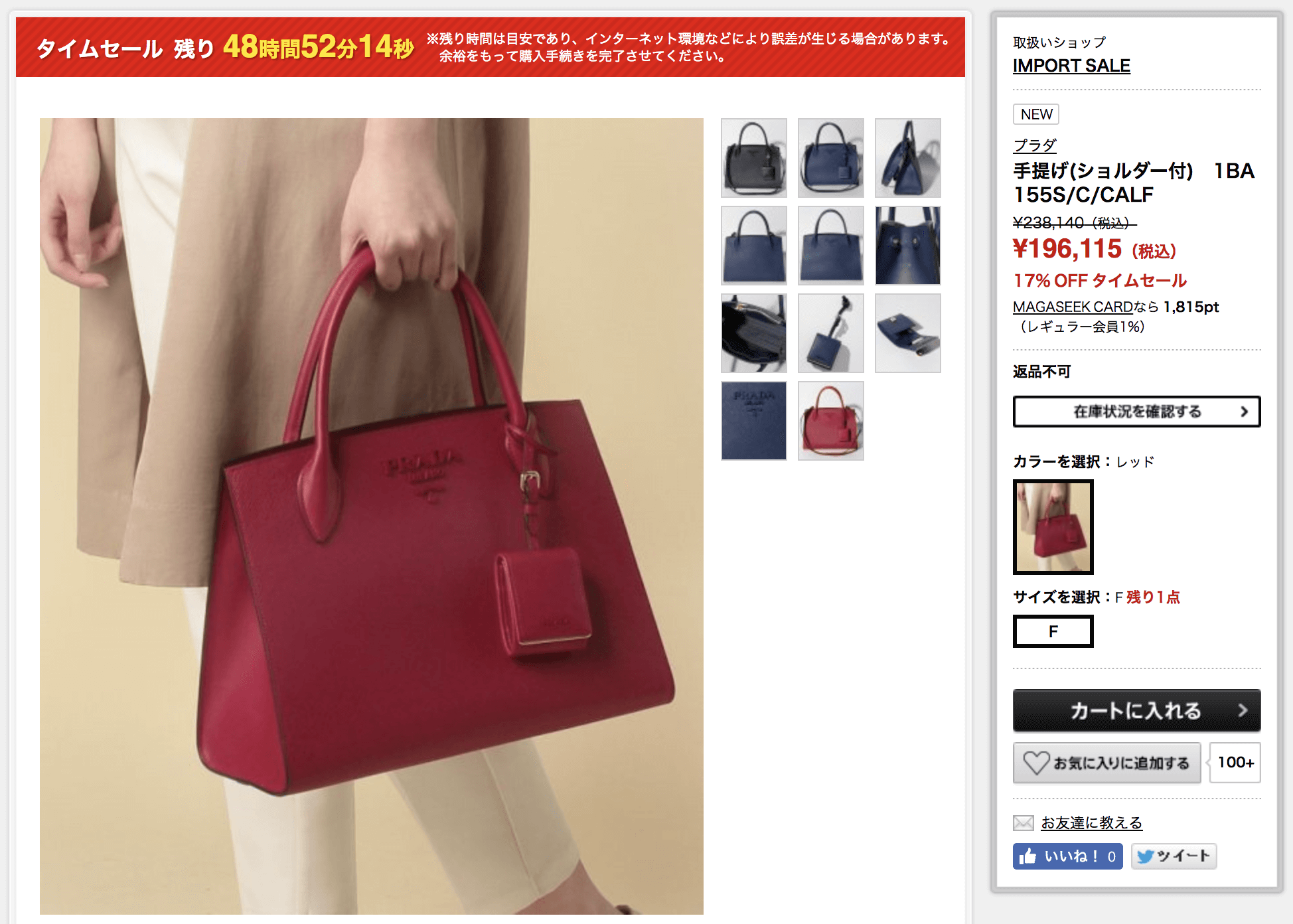Add item with カートに入れる button
The height and width of the screenshot is (924, 1293).
tap(1137, 710)
